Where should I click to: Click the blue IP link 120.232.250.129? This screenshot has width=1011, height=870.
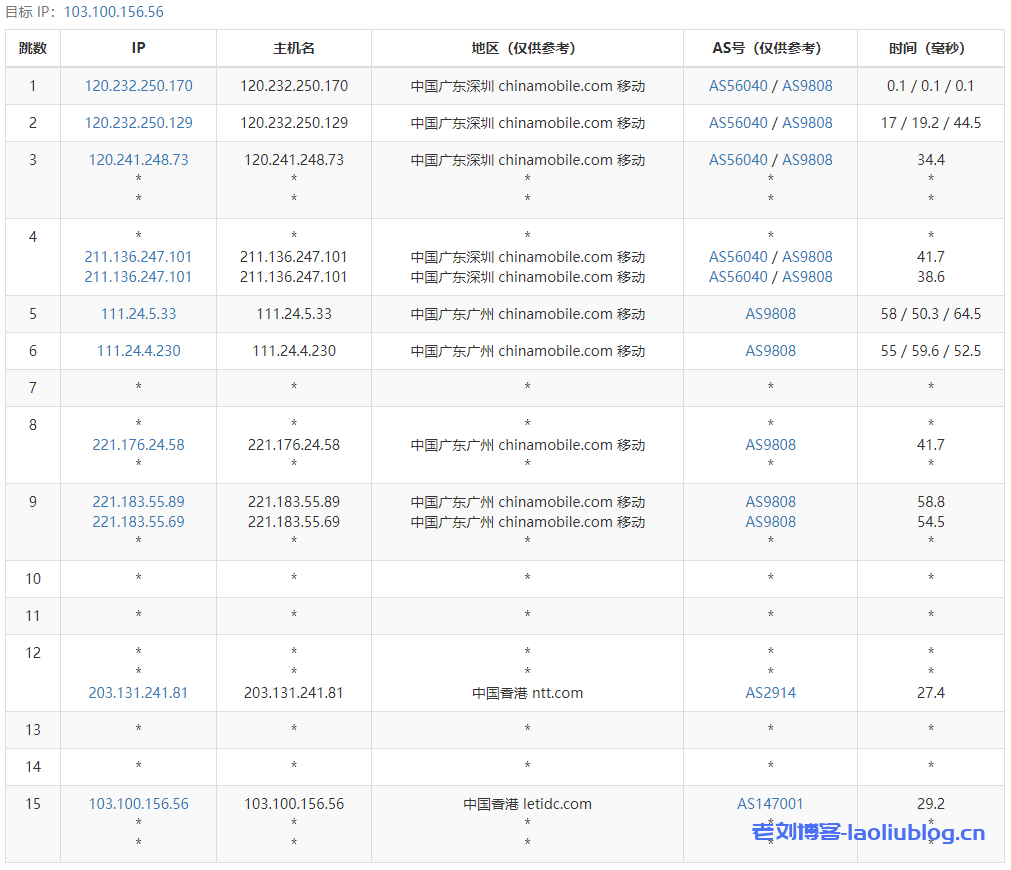pyautogui.click(x=138, y=123)
